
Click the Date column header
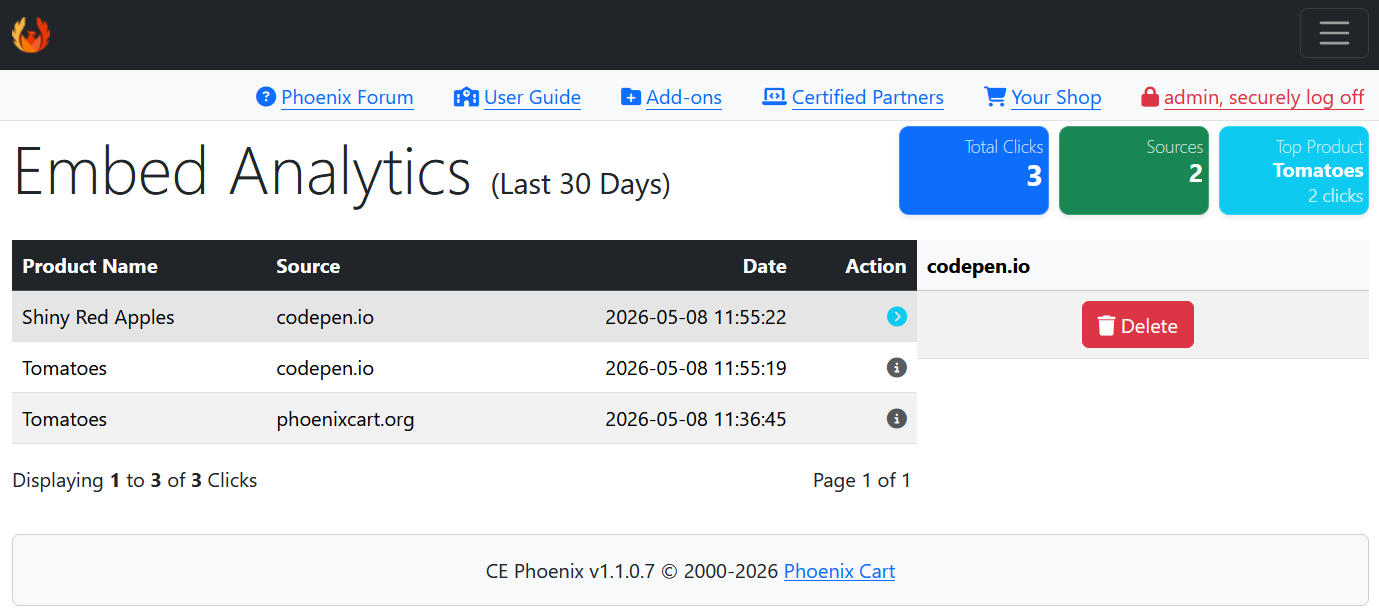pyautogui.click(x=765, y=266)
